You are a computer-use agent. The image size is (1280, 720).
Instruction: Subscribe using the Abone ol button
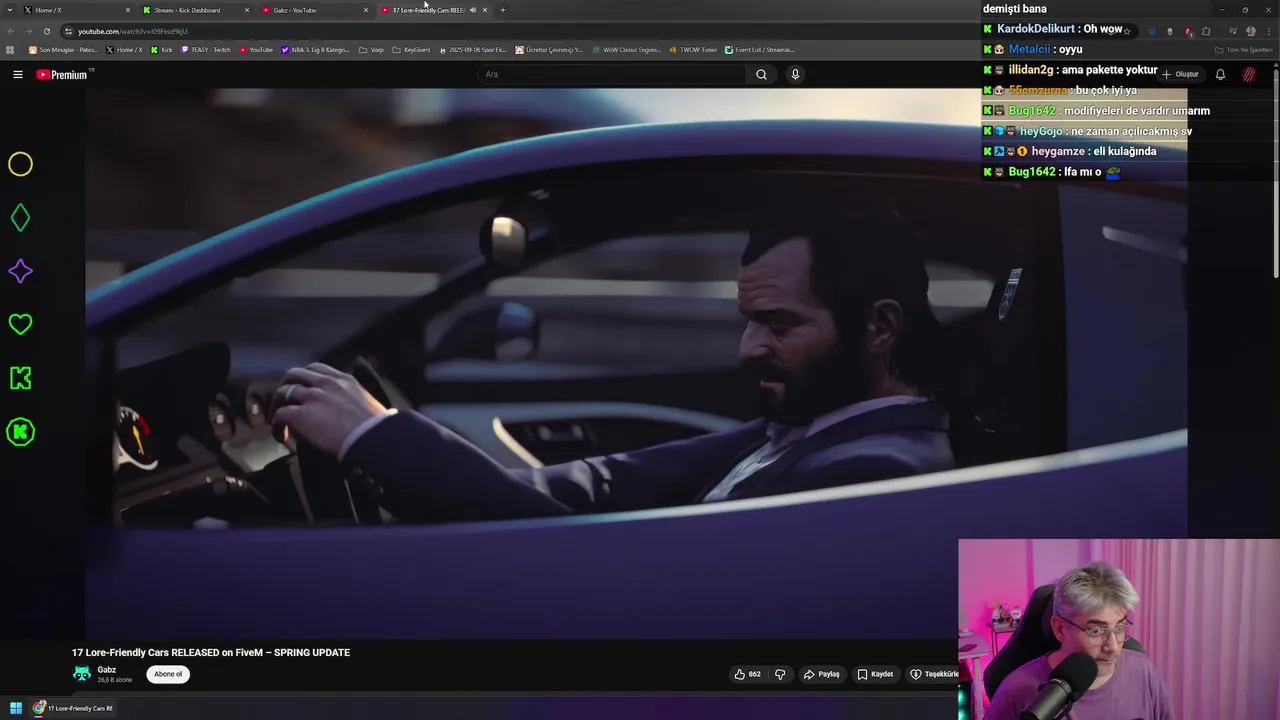click(168, 674)
